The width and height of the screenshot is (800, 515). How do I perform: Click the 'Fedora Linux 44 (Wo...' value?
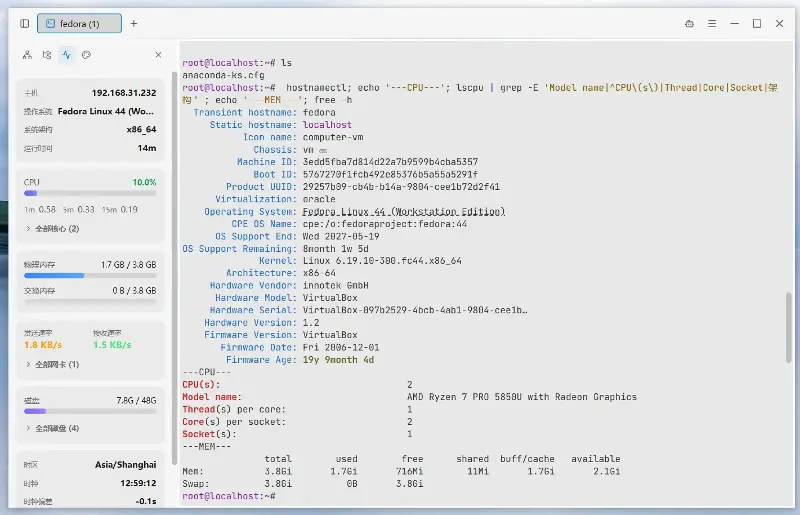[106, 111]
